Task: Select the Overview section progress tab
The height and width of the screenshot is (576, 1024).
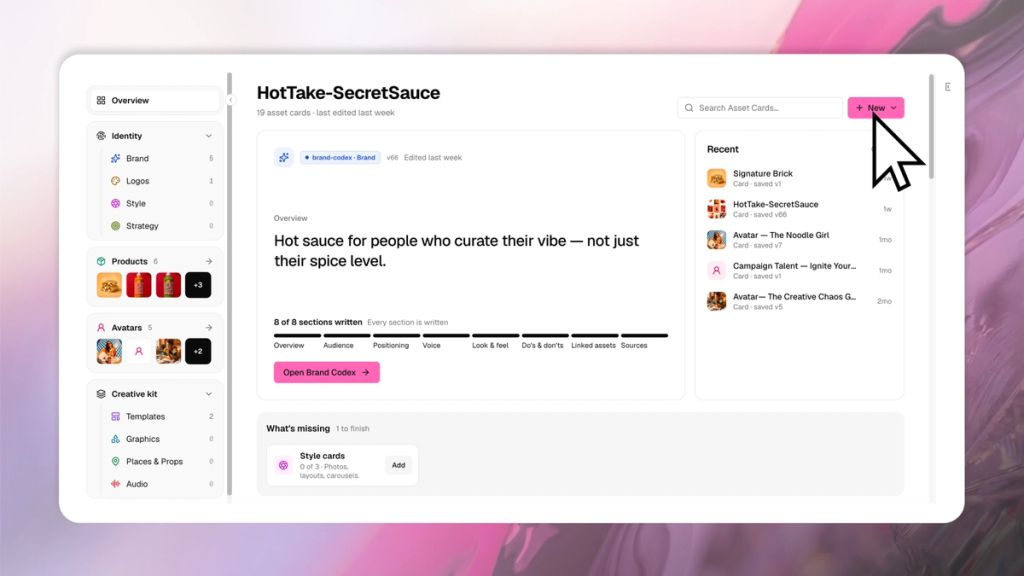Action: point(297,340)
